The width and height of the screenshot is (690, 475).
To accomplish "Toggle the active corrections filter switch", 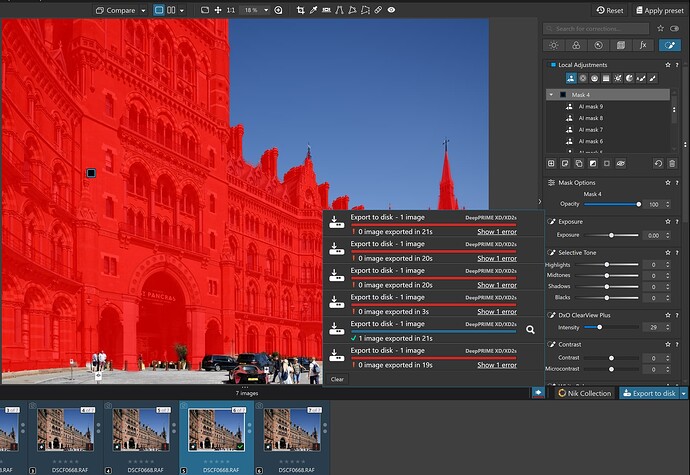I will point(674,28).
